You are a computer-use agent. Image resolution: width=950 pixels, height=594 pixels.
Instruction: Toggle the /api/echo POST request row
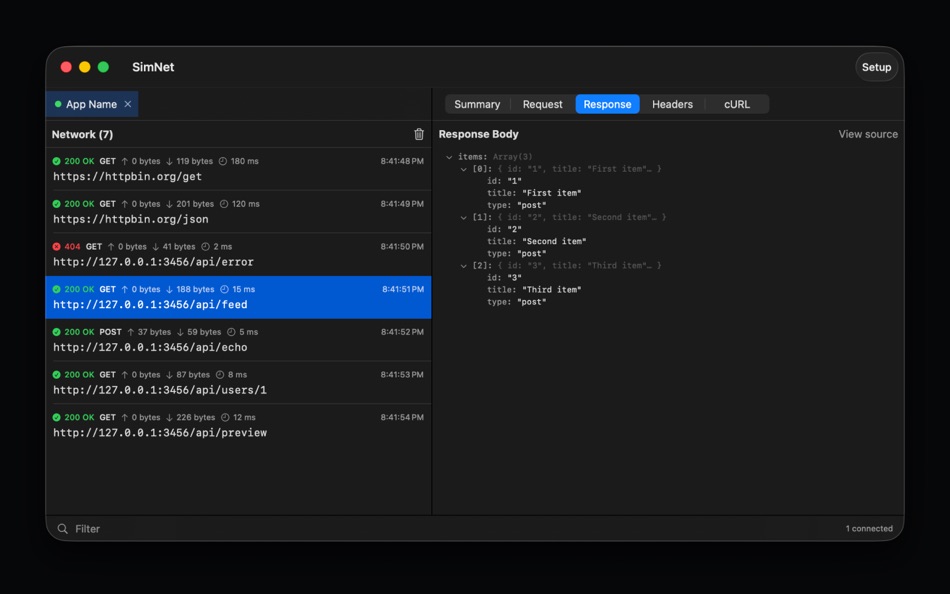click(200, 340)
